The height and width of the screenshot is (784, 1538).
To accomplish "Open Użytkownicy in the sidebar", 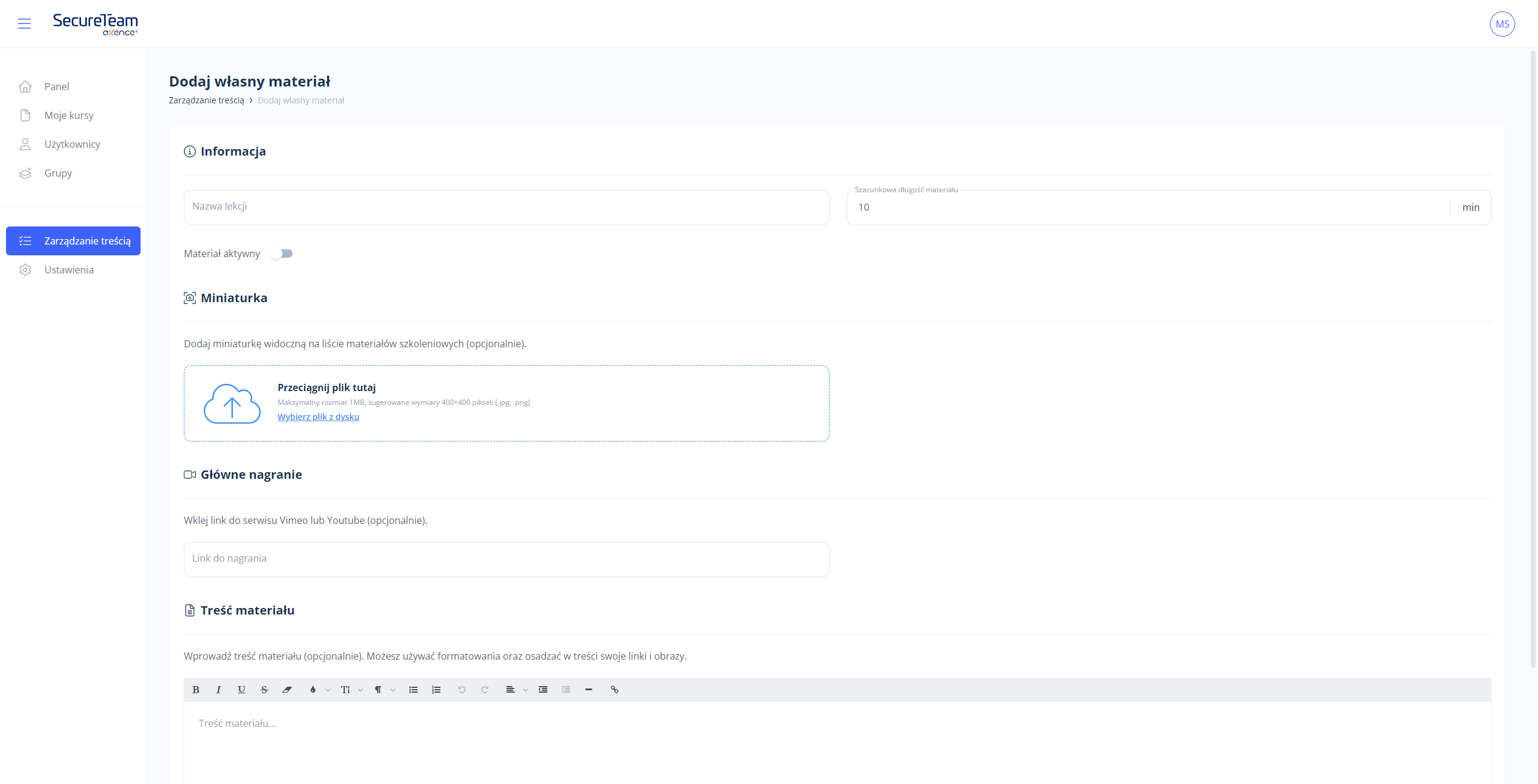I will click(73, 144).
